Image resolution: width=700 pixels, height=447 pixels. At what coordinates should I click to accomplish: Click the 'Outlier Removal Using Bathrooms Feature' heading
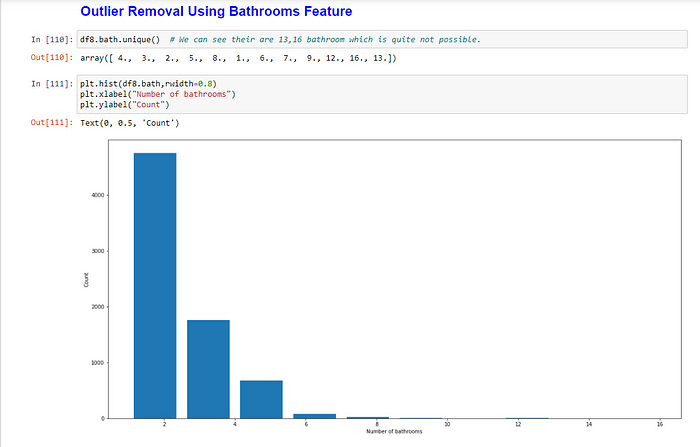(216, 11)
